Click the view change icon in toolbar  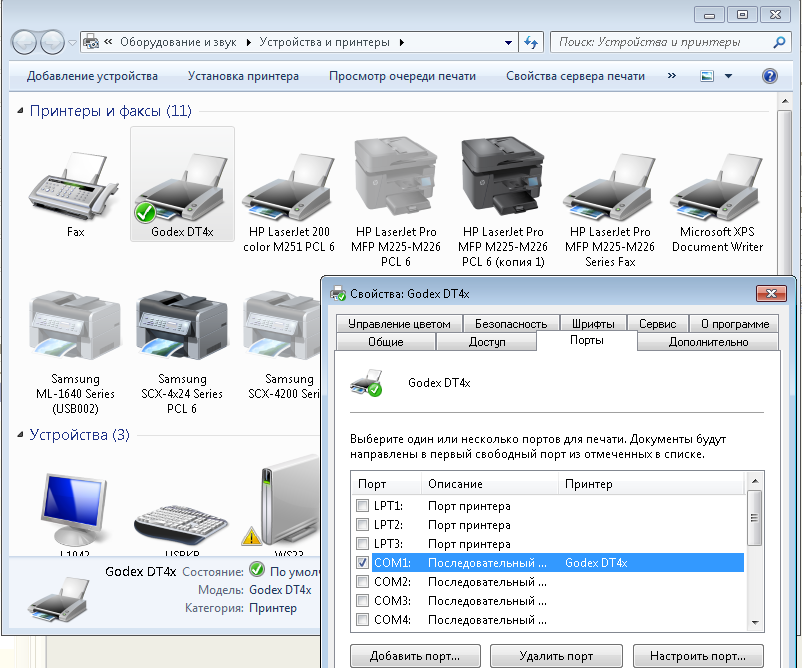[707, 76]
